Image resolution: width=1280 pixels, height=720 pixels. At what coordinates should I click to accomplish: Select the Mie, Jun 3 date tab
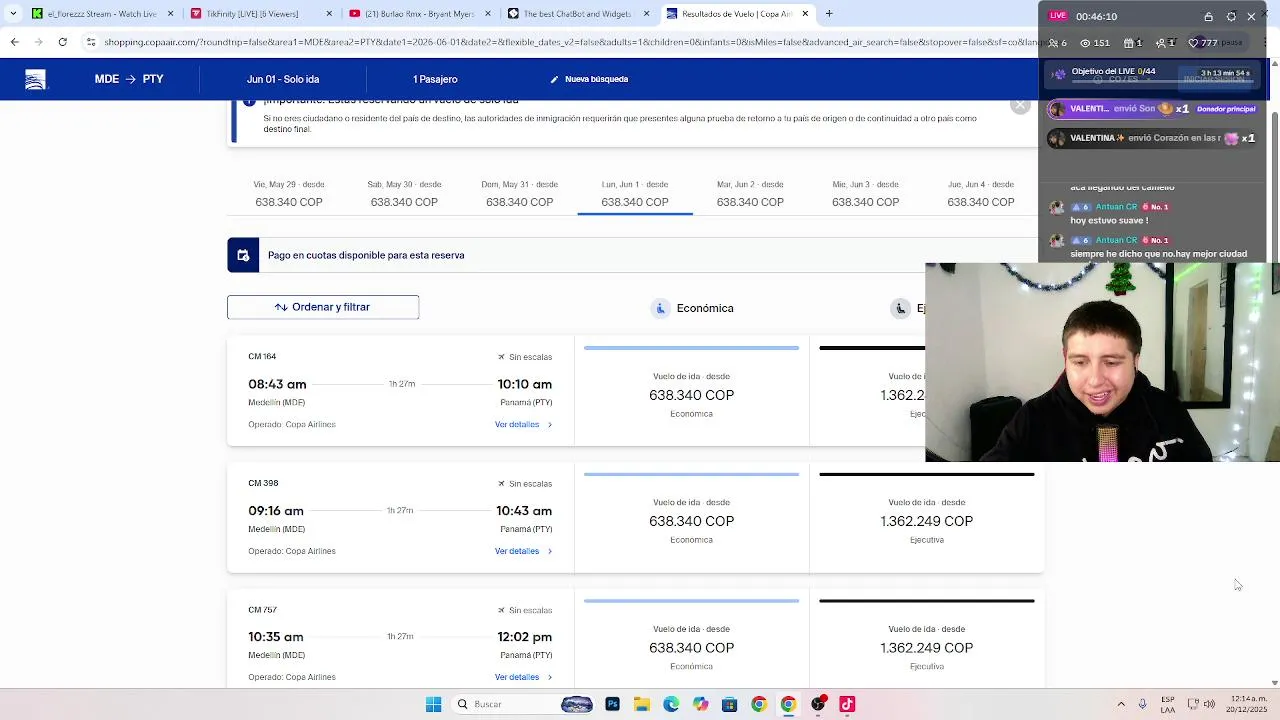tap(865, 194)
